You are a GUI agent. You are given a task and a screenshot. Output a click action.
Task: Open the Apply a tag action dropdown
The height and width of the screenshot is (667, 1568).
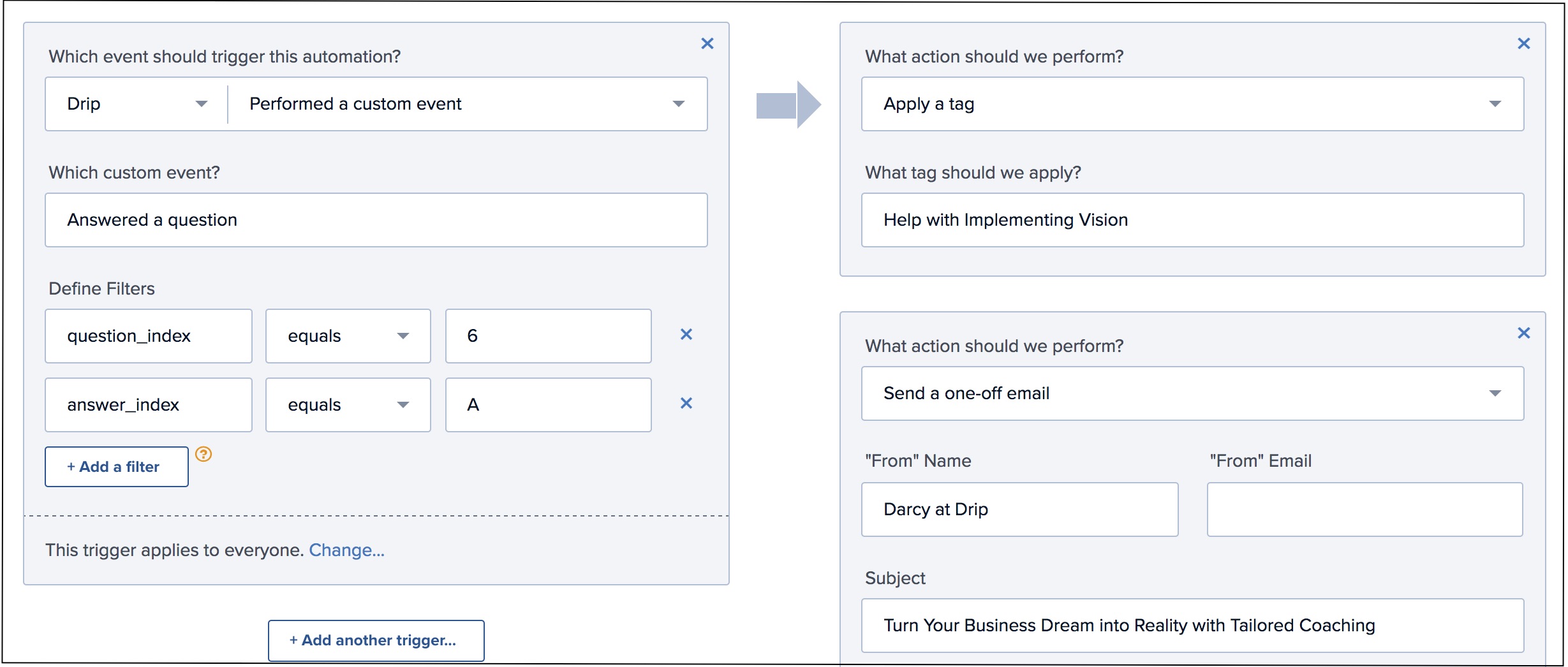(1192, 104)
